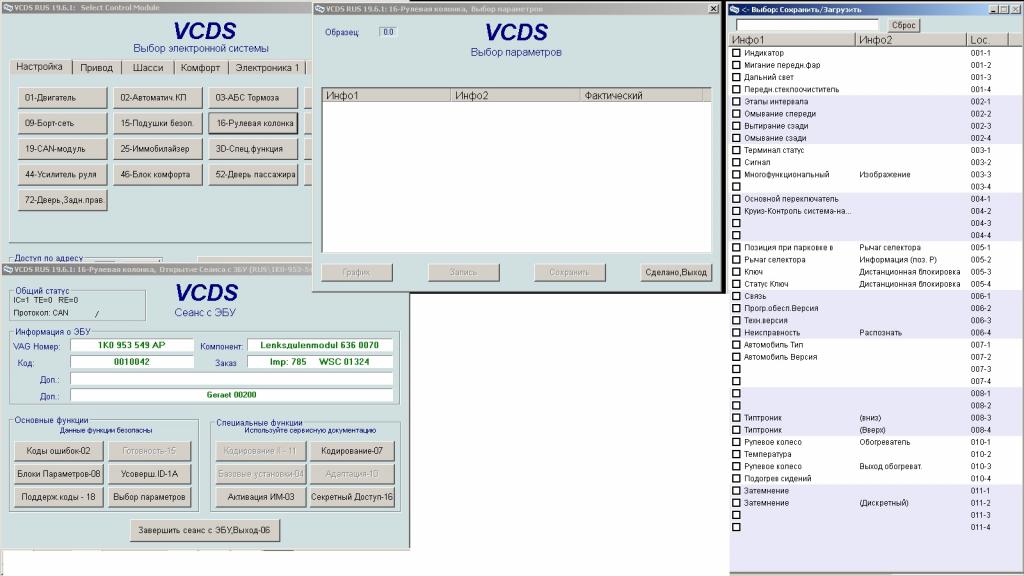Tick the Затемнение (Дискретный) checkbox
Viewport: 1024px width, 576px height.
(736, 504)
